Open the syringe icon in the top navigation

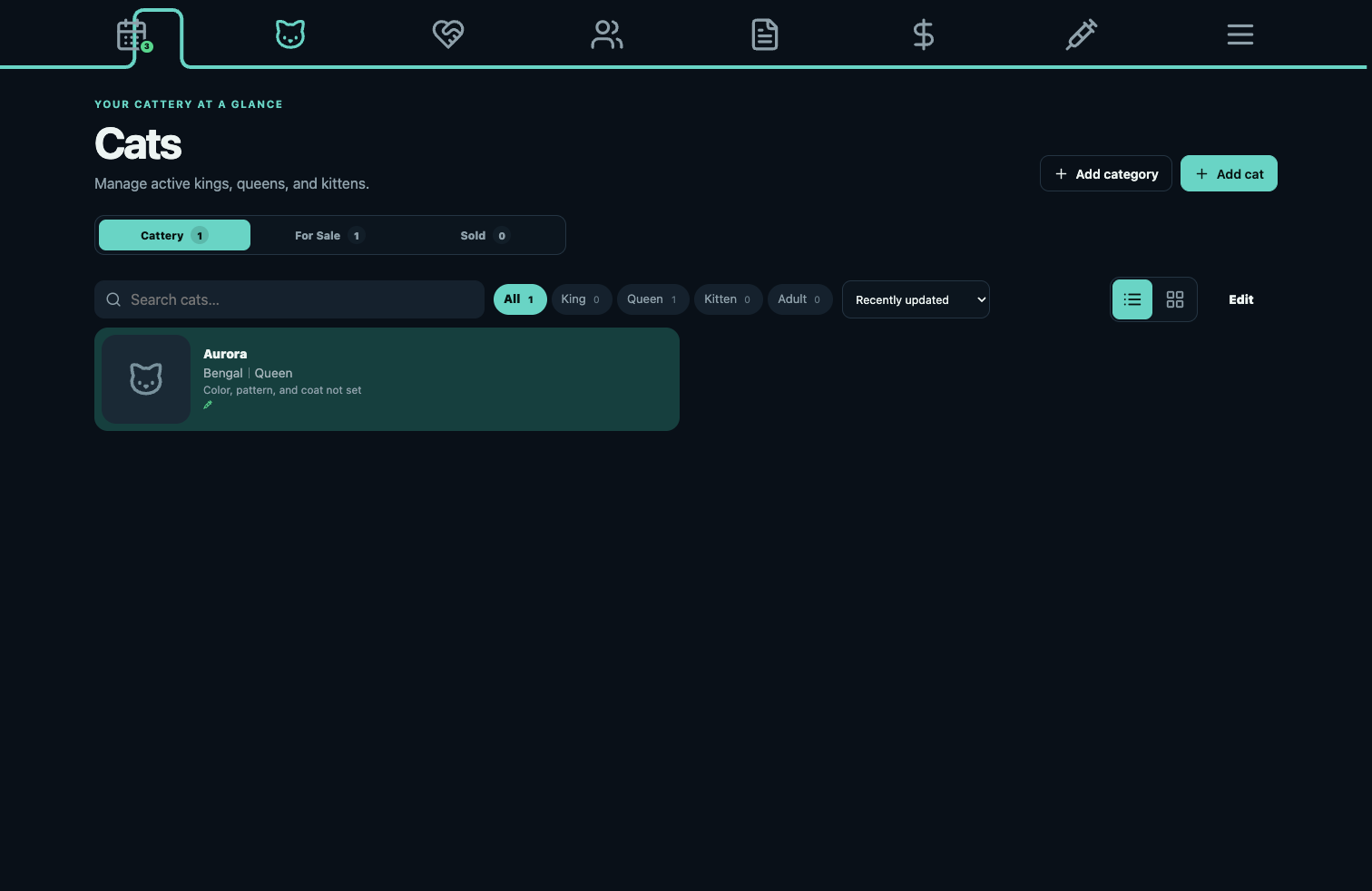(1082, 34)
